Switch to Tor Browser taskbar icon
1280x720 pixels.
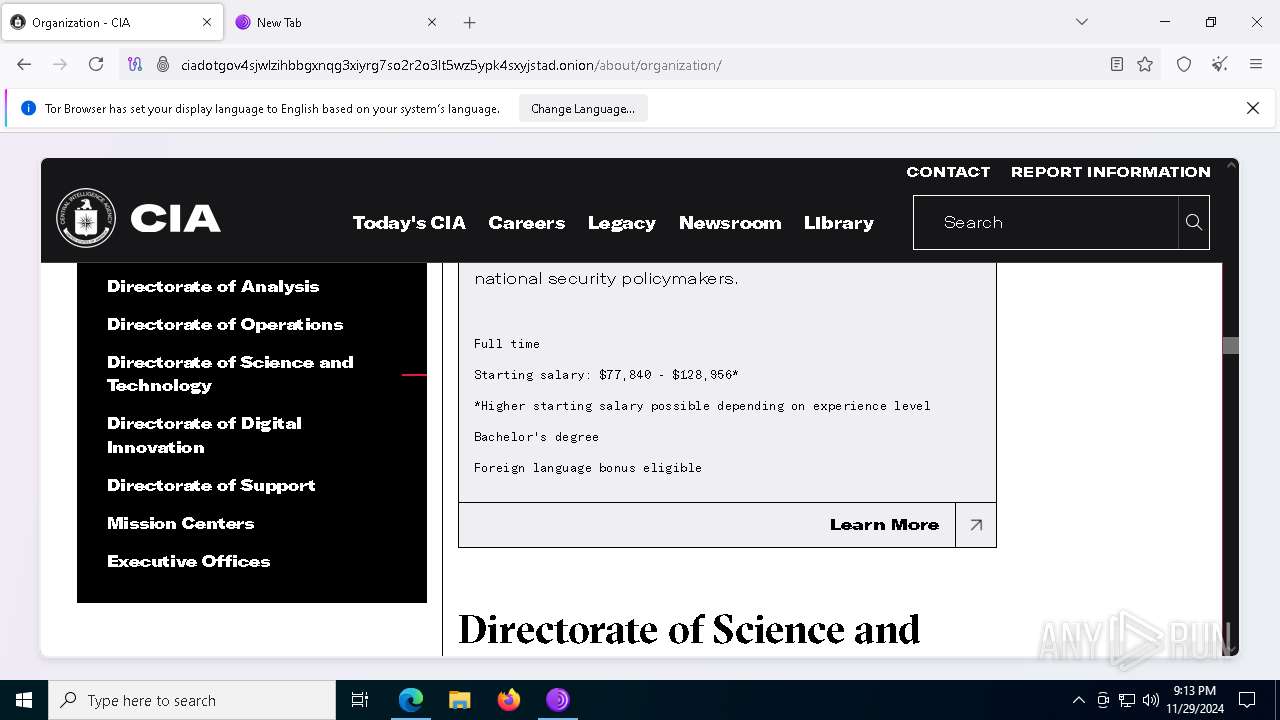pyautogui.click(x=558, y=700)
